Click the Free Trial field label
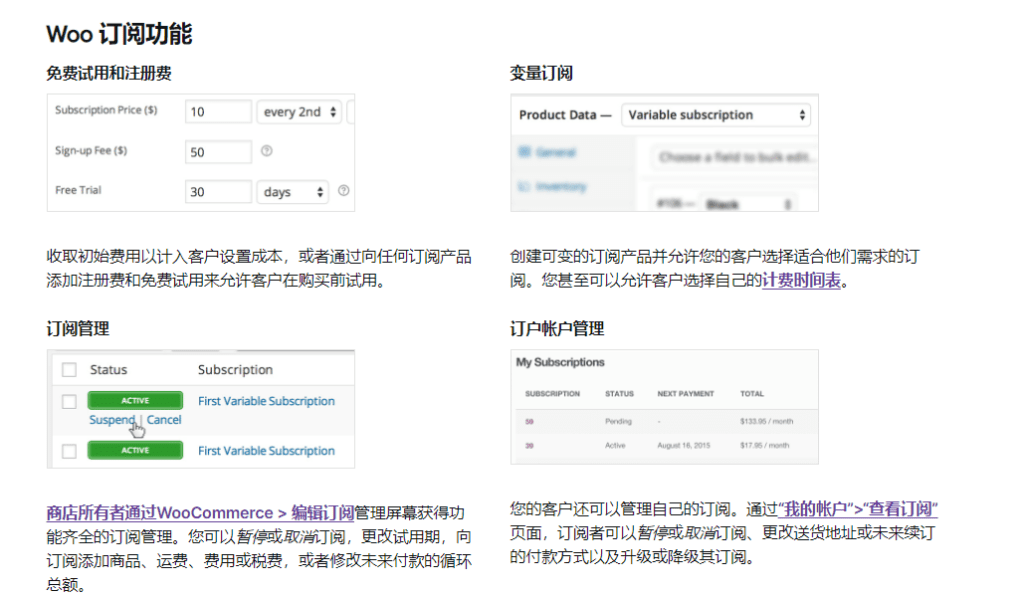 (x=78, y=190)
